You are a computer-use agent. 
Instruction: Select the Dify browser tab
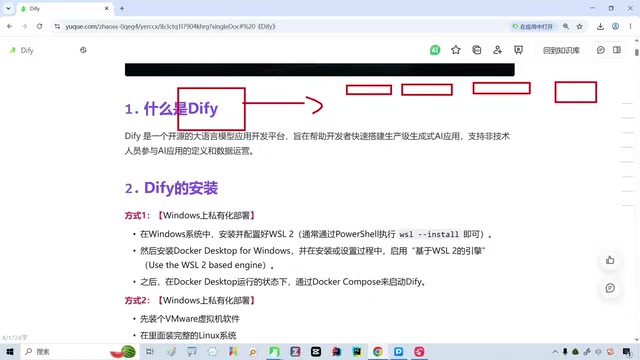(x=63, y=9)
